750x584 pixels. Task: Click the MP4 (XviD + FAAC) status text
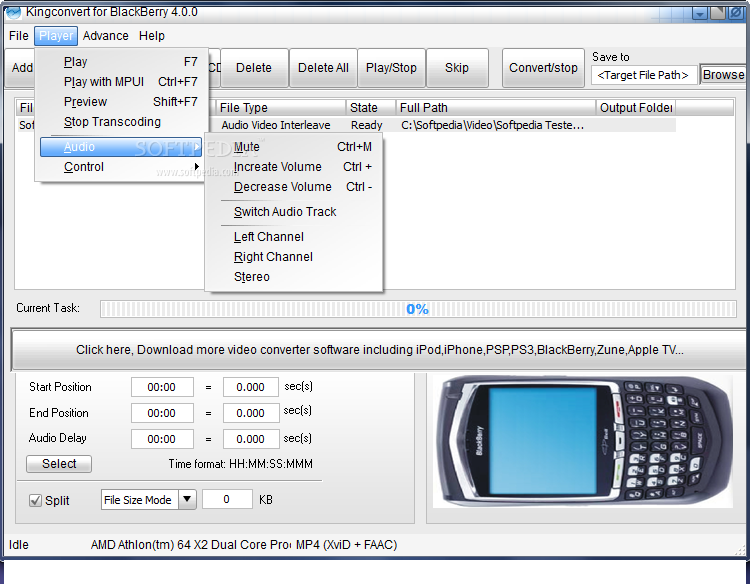(x=347, y=545)
